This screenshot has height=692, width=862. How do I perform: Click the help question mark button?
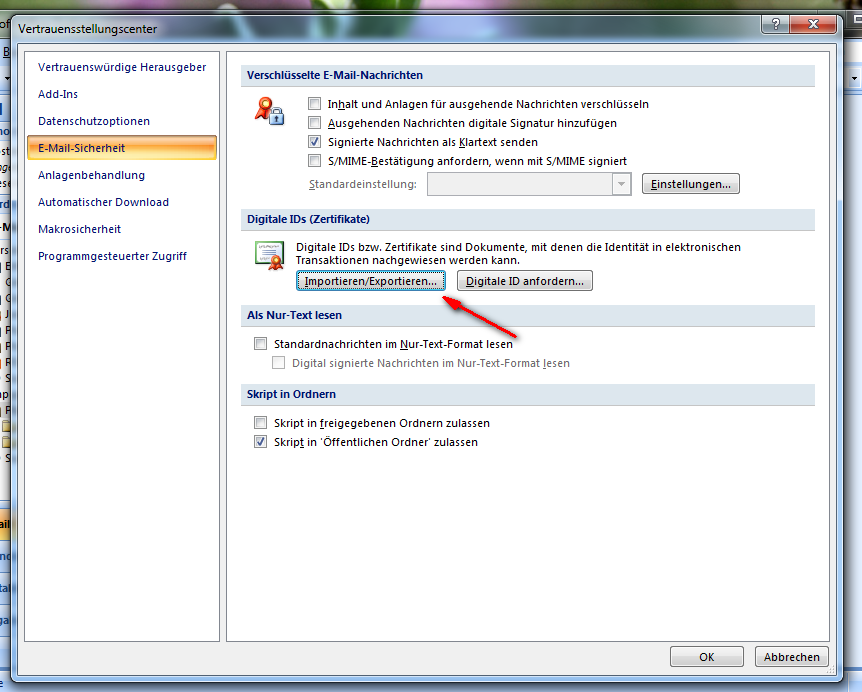776,24
